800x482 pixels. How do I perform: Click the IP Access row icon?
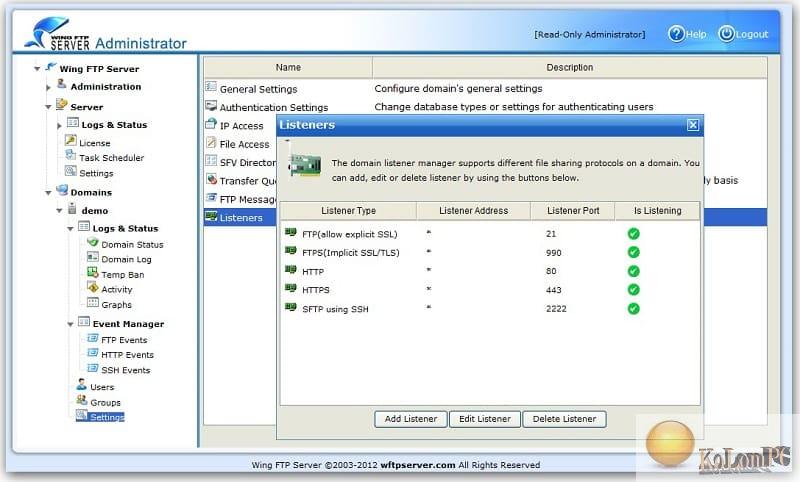[x=211, y=124]
